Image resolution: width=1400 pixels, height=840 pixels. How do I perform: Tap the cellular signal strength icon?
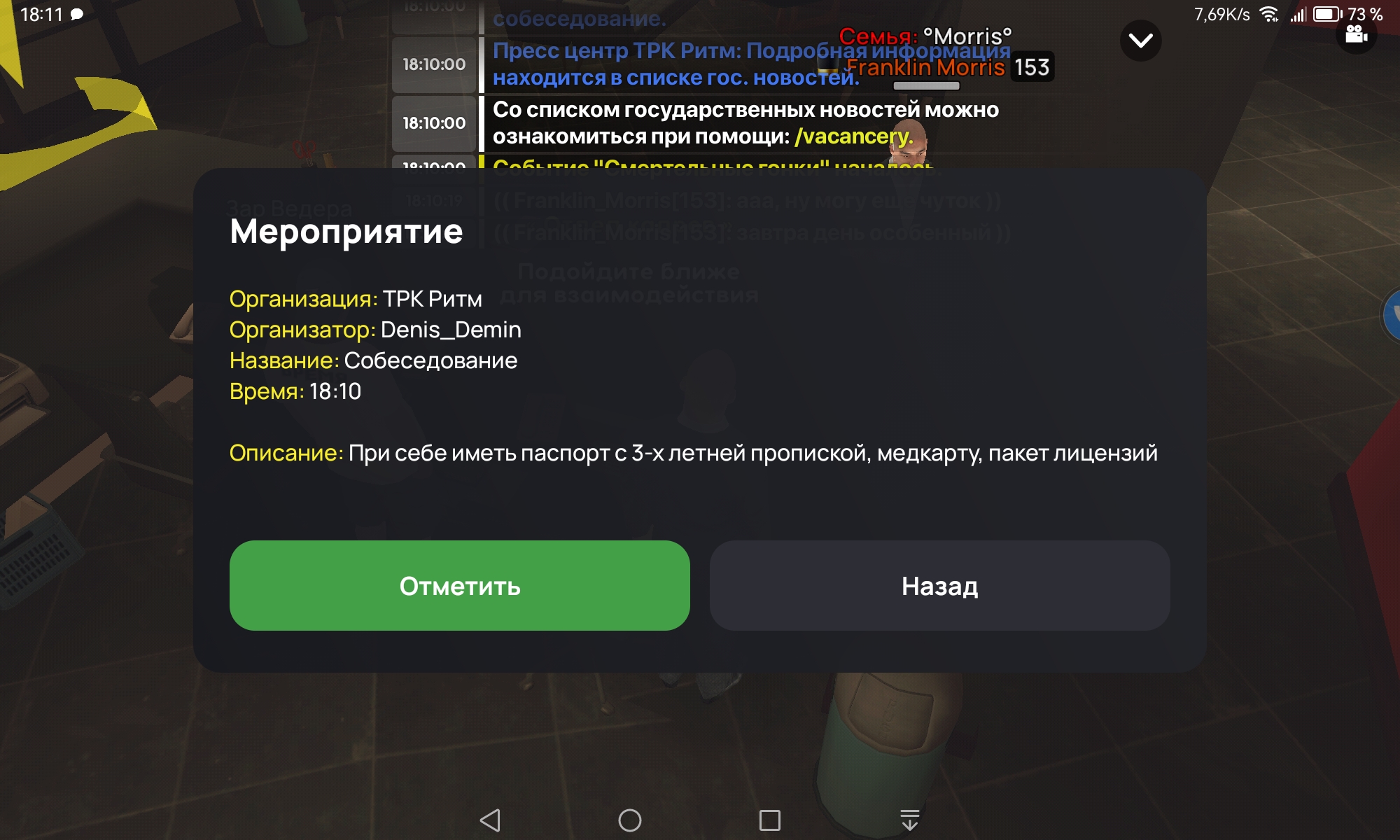point(1298,14)
